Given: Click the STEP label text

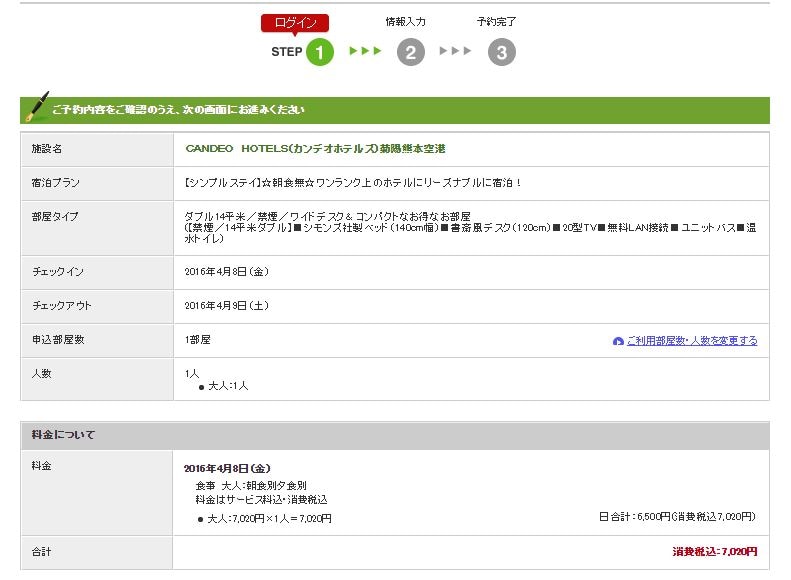Looking at the screenshot, I should click(287, 52).
